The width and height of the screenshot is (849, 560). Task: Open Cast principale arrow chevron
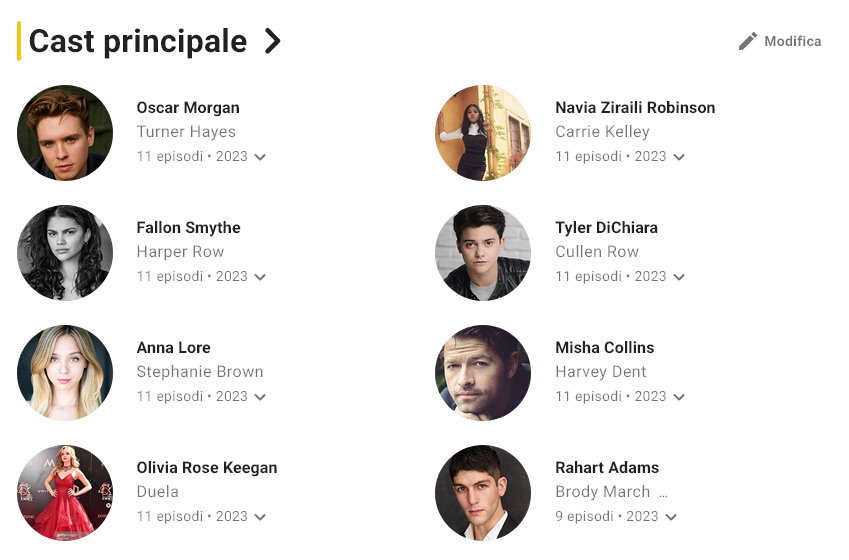(x=272, y=41)
